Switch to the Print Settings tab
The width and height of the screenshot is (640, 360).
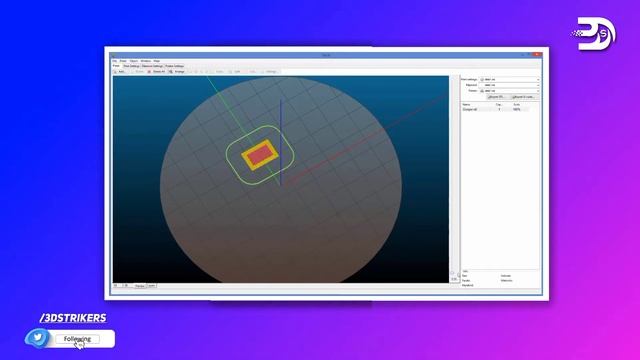131,66
